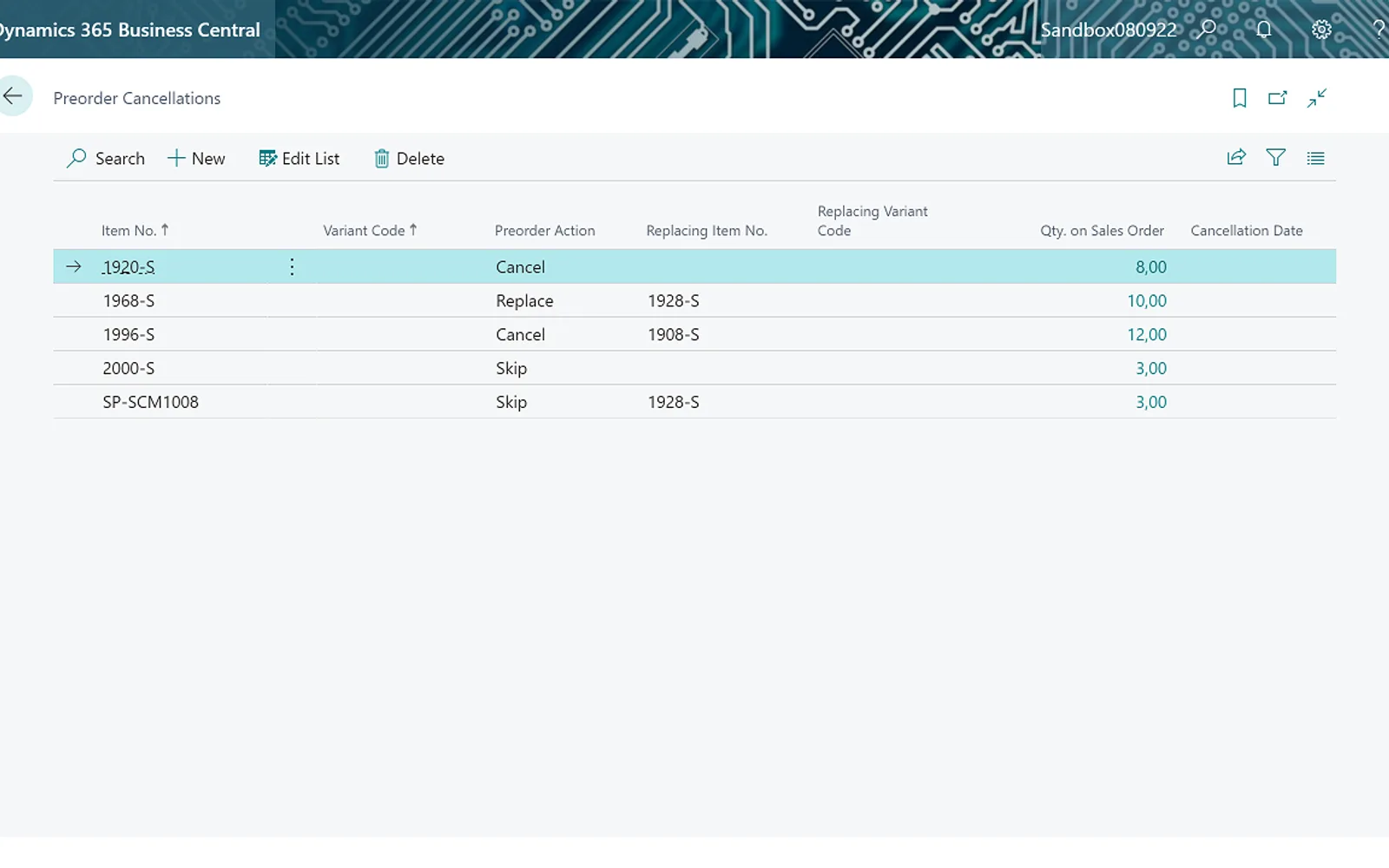Screen dimensions: 1389x868
Task: Show more options for row 1920-S
Action: [x=292, y=266]
